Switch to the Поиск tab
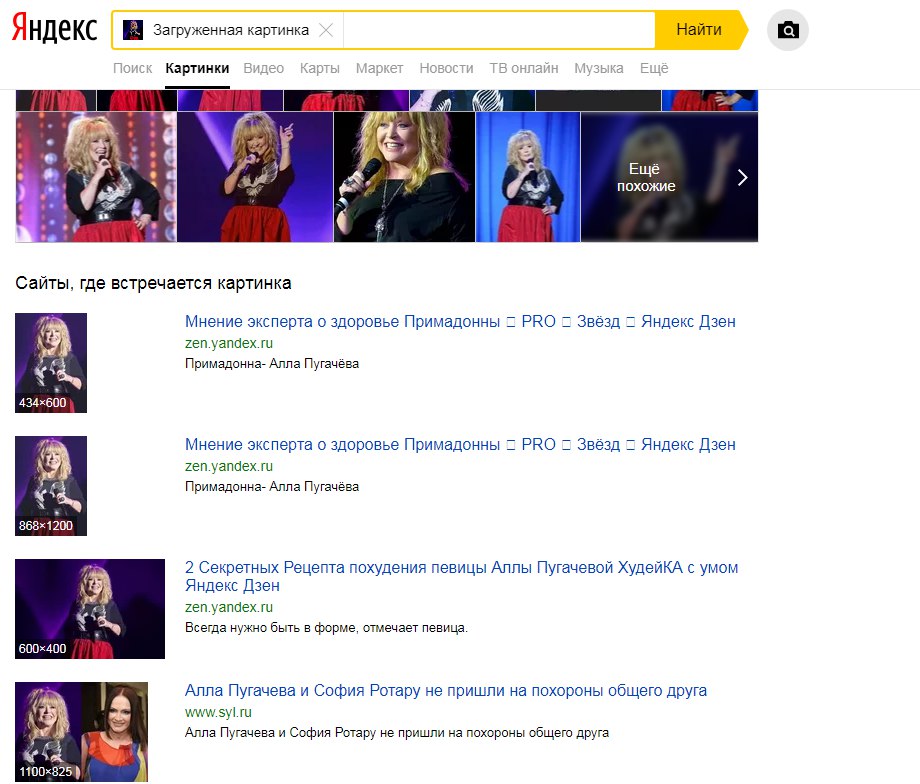The height and width of the screenshot is (784, 920). coord(133,68)
